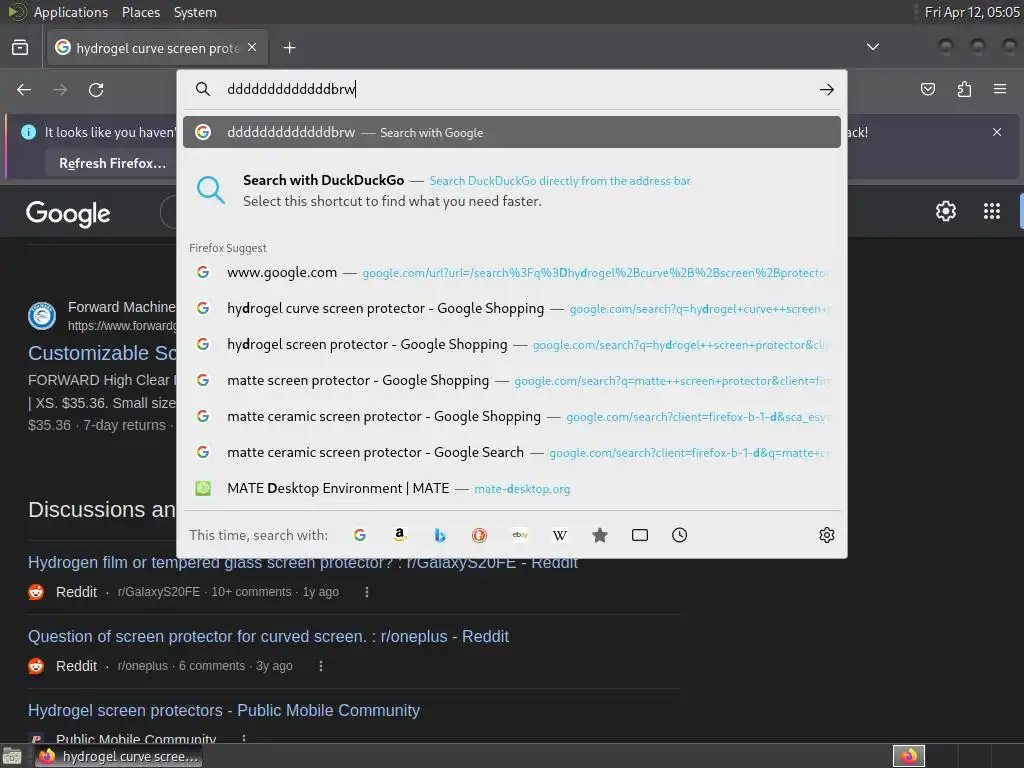Open the Google apps grid
The width and height of the screenshot is (1024, 768).
[x=991, y=211]
